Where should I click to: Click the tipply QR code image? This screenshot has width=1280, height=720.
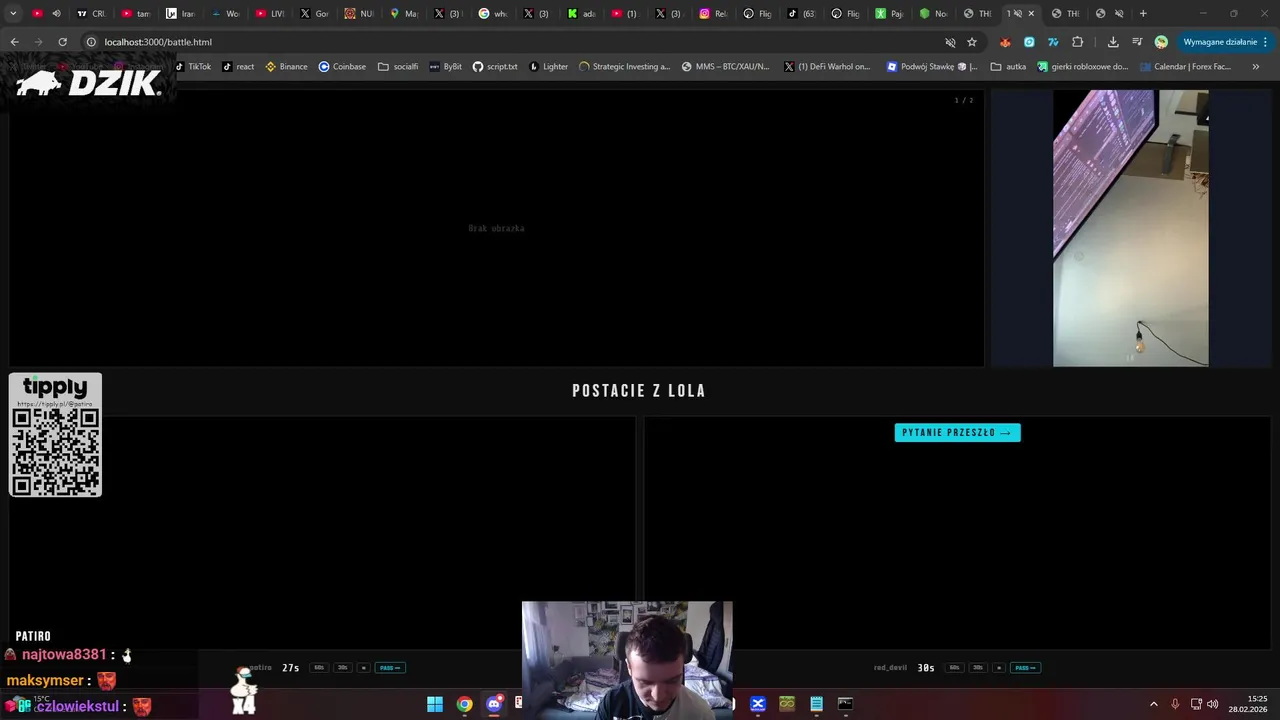(55, 451)
